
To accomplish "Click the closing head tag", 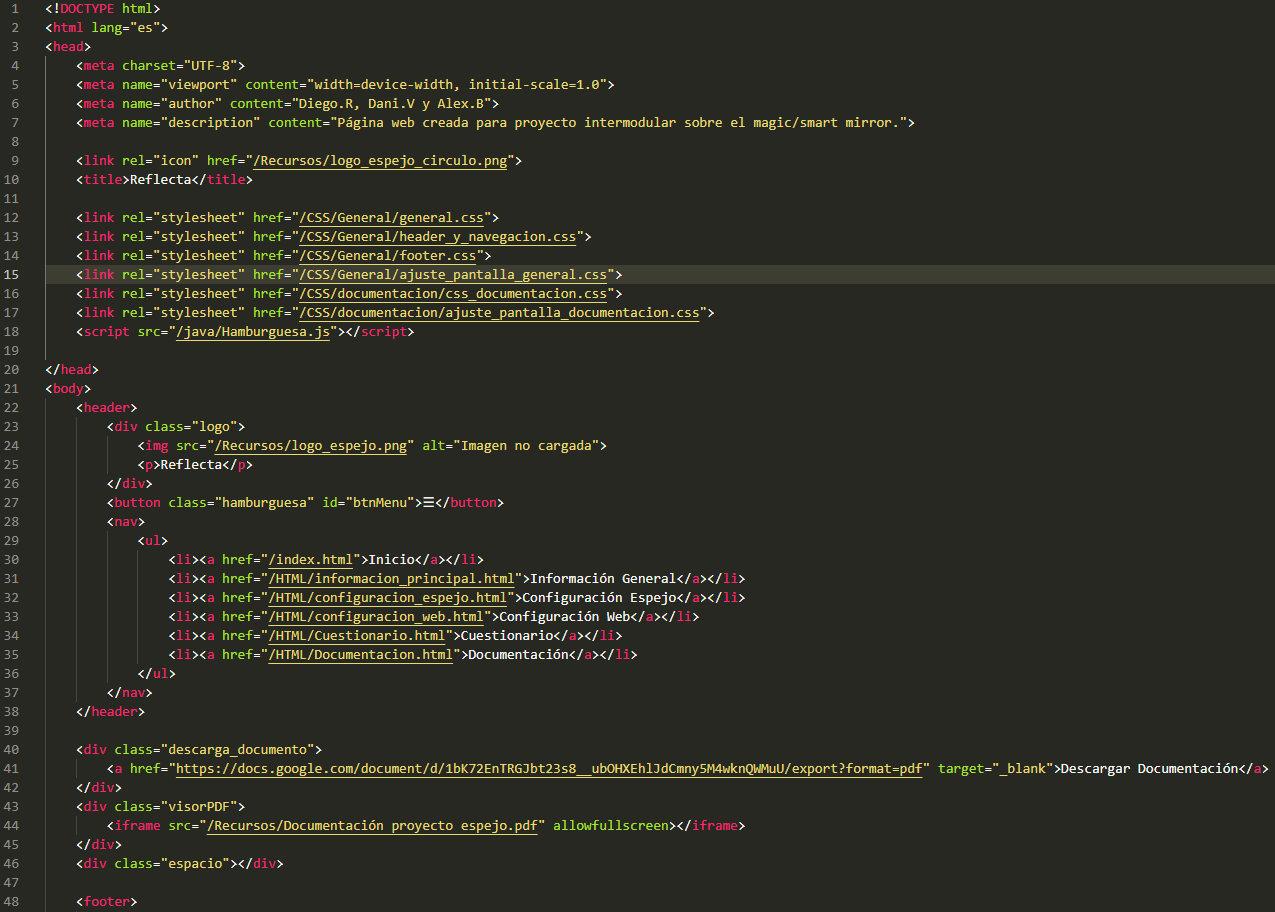I will click(x=72, y=369).
